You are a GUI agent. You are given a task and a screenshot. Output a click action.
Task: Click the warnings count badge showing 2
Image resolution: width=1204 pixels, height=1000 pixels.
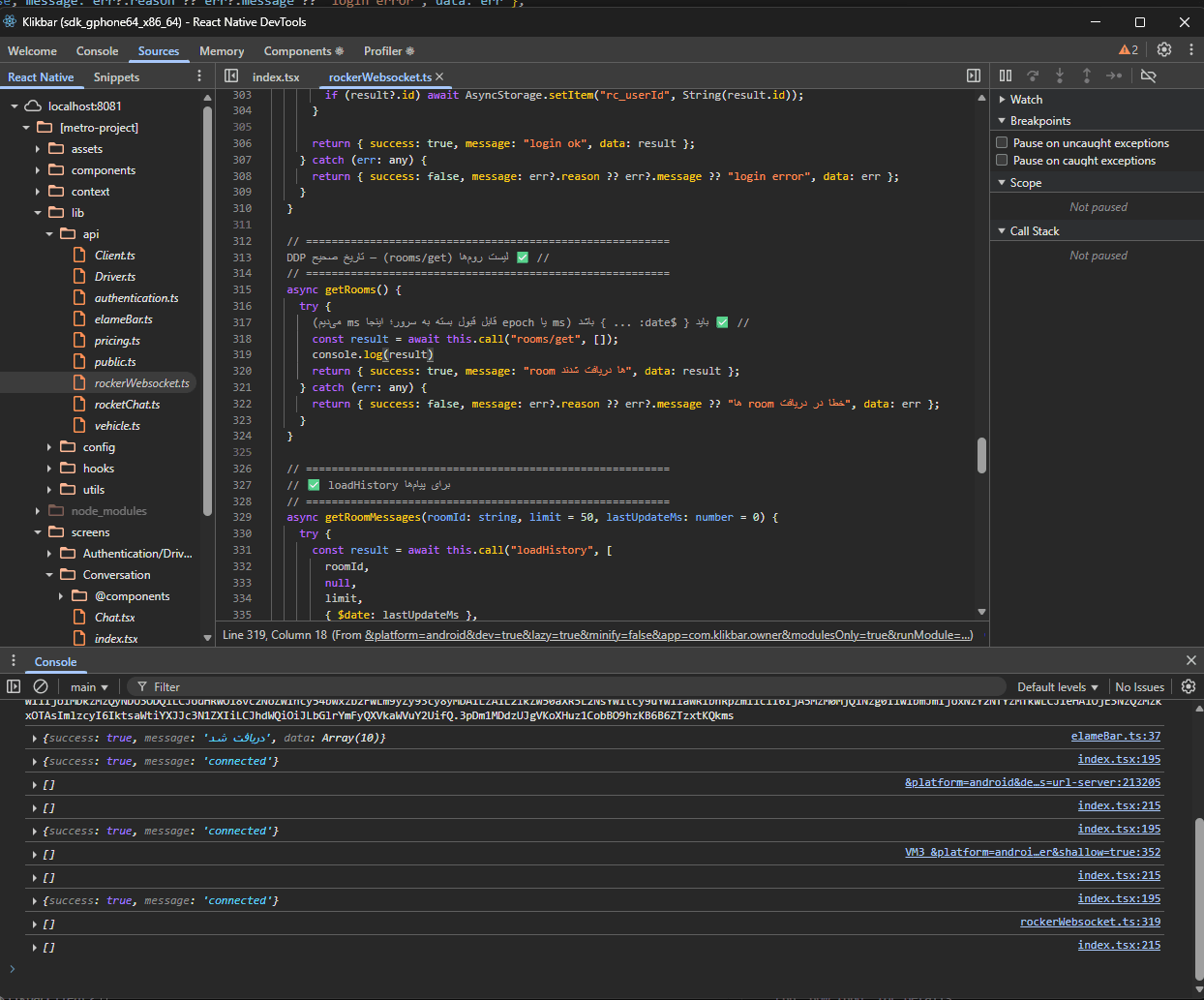(x=1129, y=49)
